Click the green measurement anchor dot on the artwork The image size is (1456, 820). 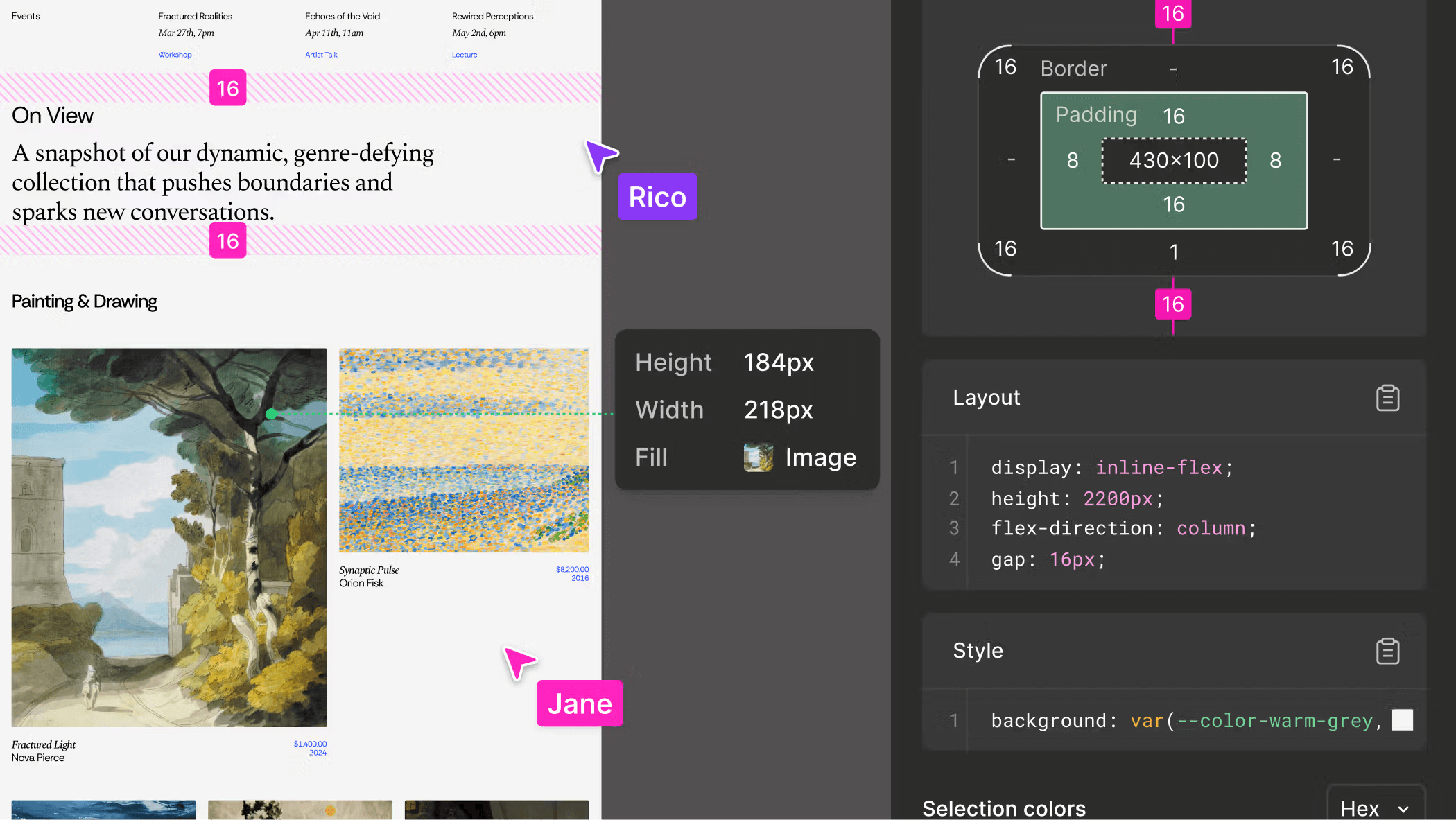click(271, 414)
